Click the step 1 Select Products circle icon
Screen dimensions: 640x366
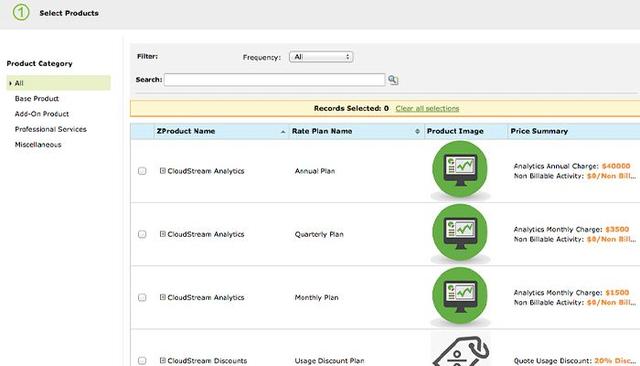(x=21, y=13)
